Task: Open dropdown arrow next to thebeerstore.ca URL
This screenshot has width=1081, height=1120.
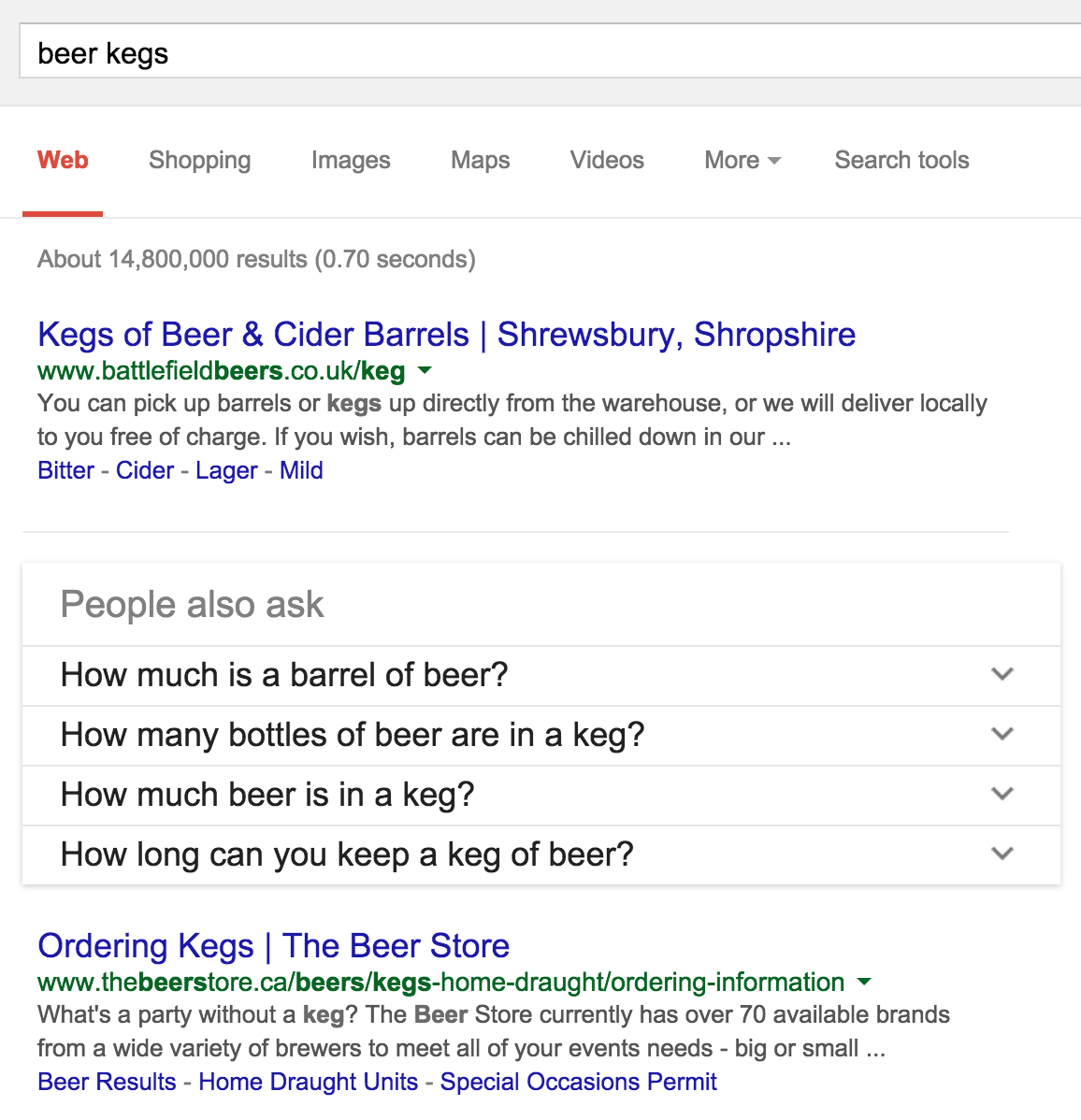Action: click(x=864, y=983)
